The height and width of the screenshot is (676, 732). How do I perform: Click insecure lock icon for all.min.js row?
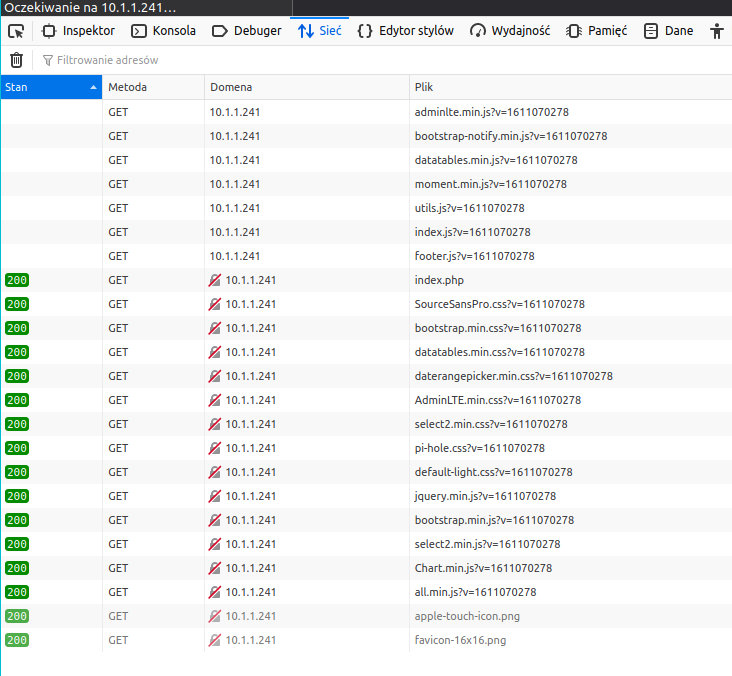[215, 592]
